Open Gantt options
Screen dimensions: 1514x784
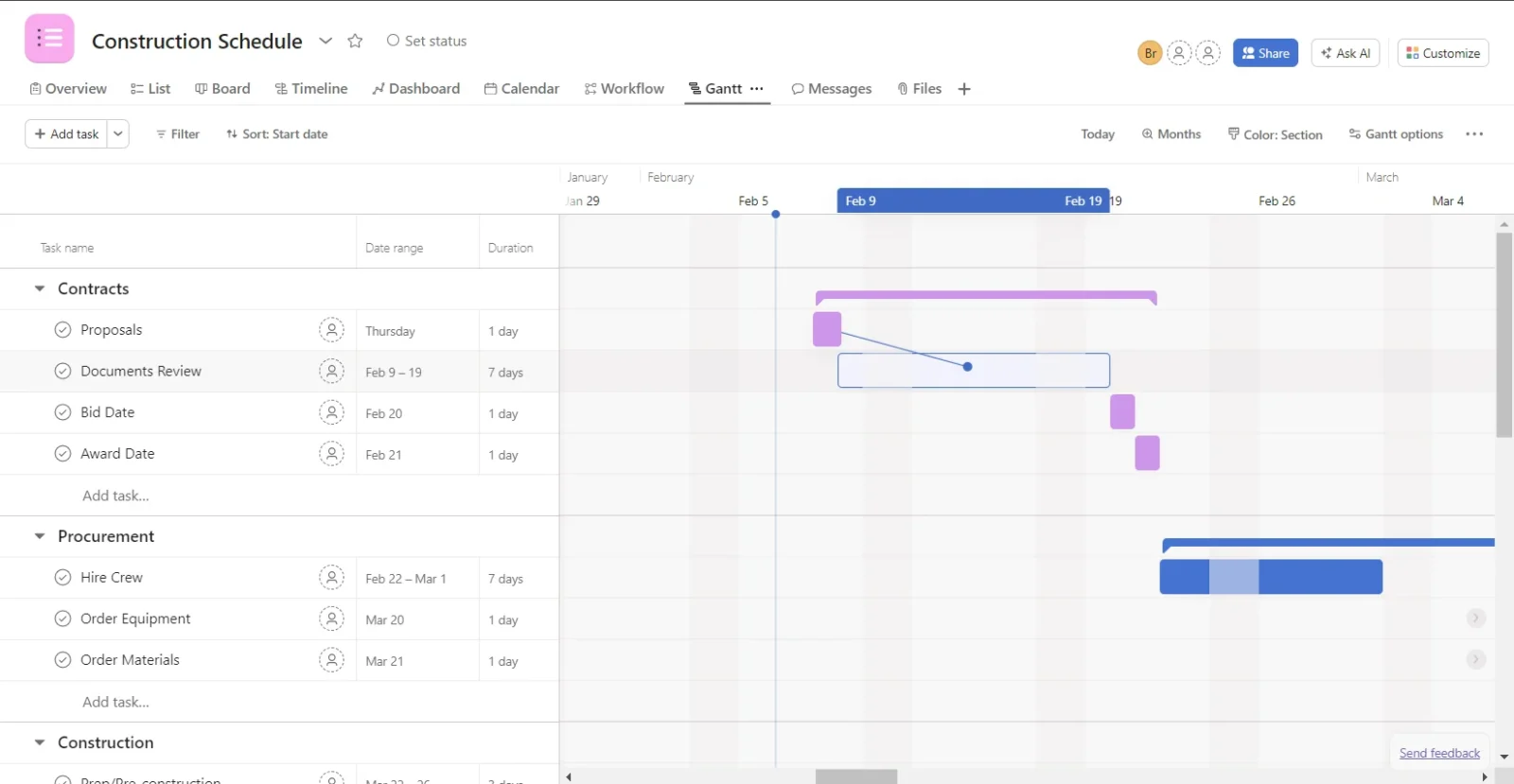[1396, 134]
